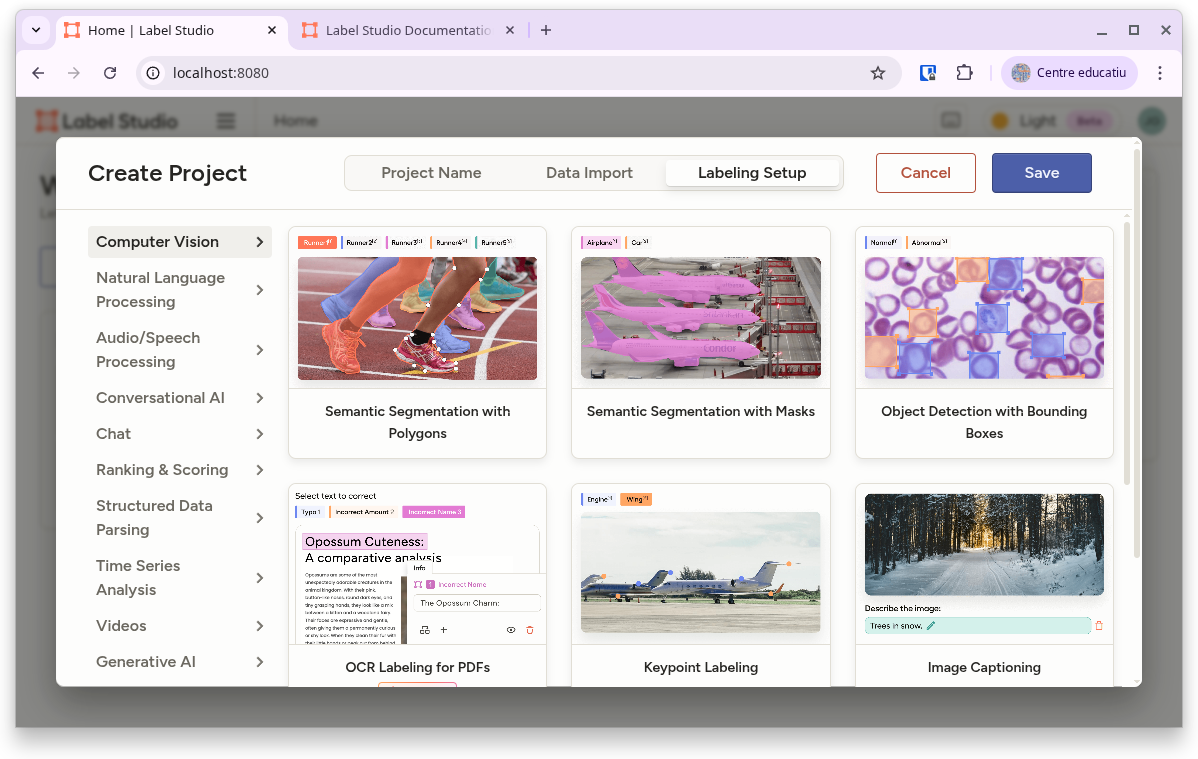
Task: Select the Object Detection with Bounding Boxes template
Action: coord(984,342)
